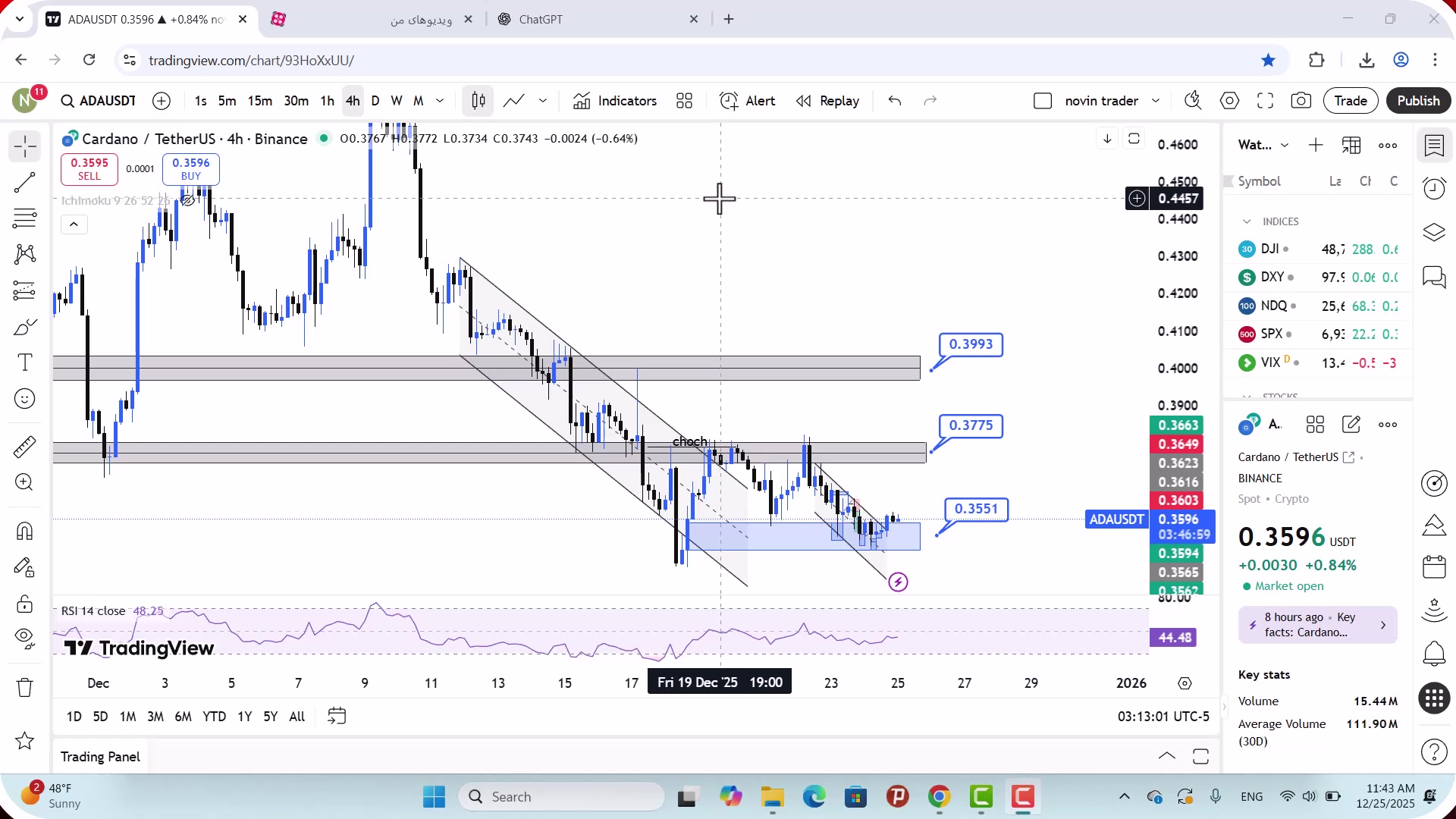Screen dimensions: 1456x819
Task: Open candlestick chart type selector
Action: [x=478, y=101]
